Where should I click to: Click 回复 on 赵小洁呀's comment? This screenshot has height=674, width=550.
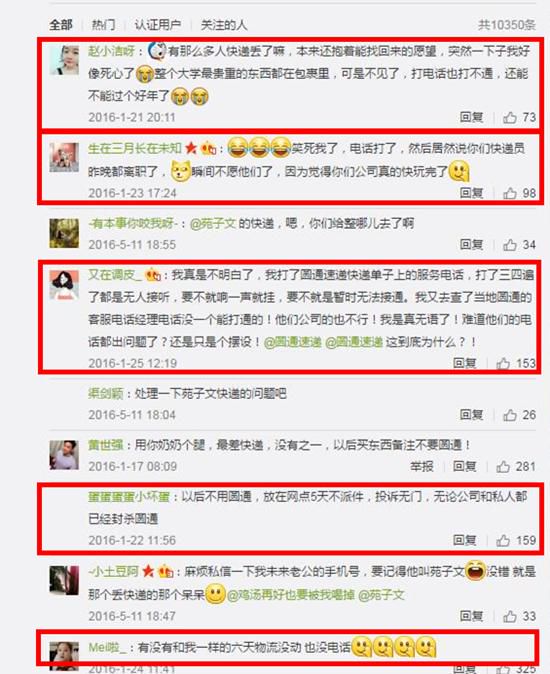pyautogui.click(x=471, y=117)
